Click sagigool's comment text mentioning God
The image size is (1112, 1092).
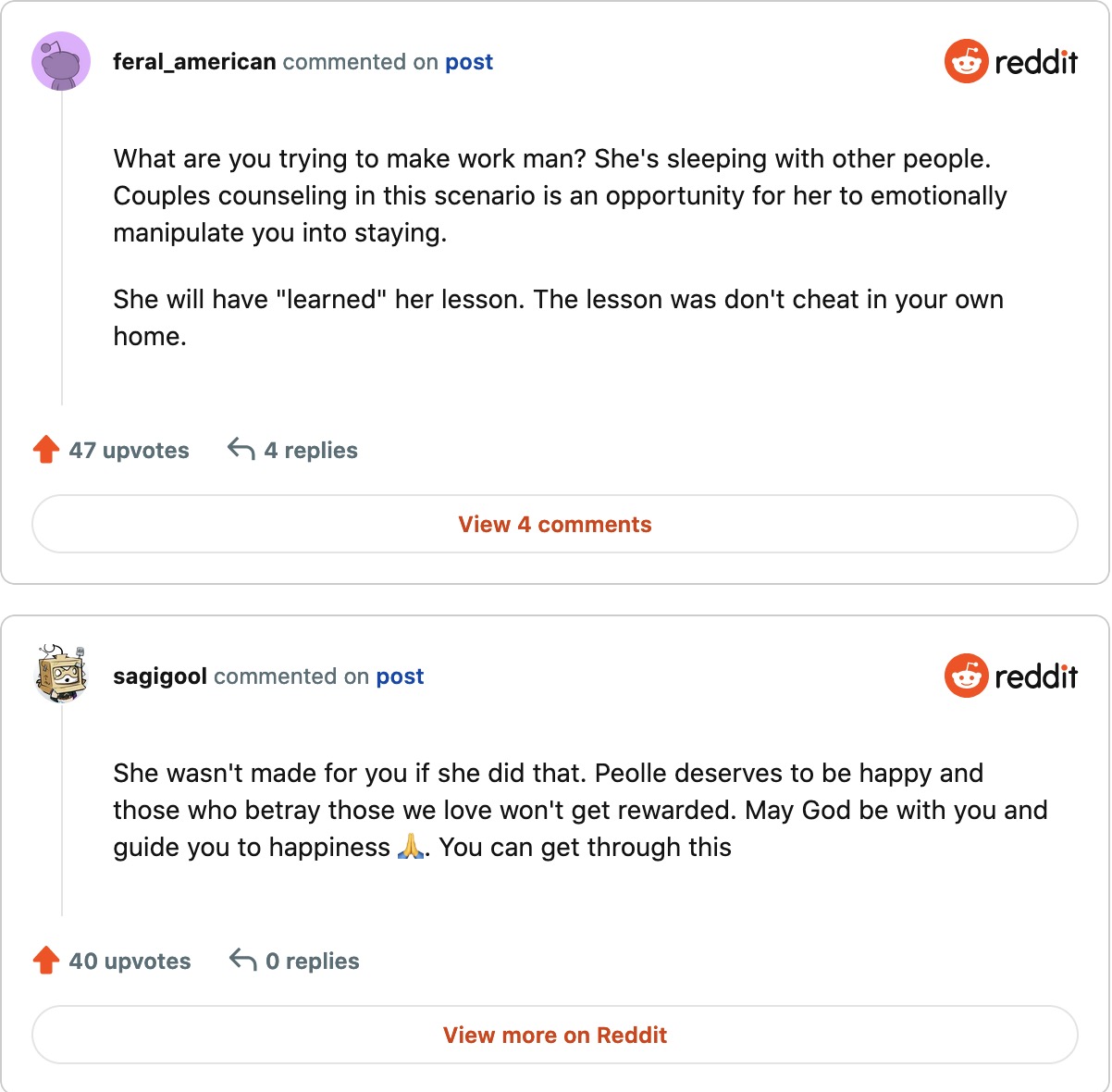point(580,811)
